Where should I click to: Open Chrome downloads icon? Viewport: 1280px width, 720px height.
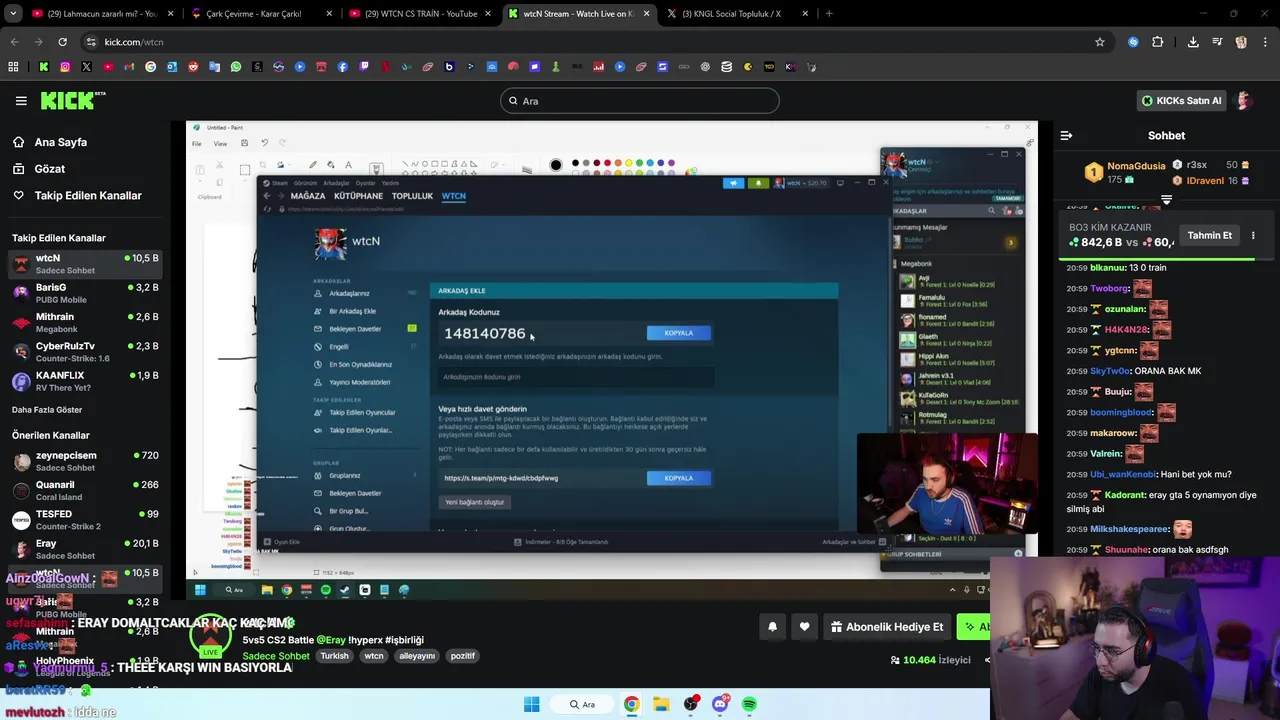[1193, 42]
